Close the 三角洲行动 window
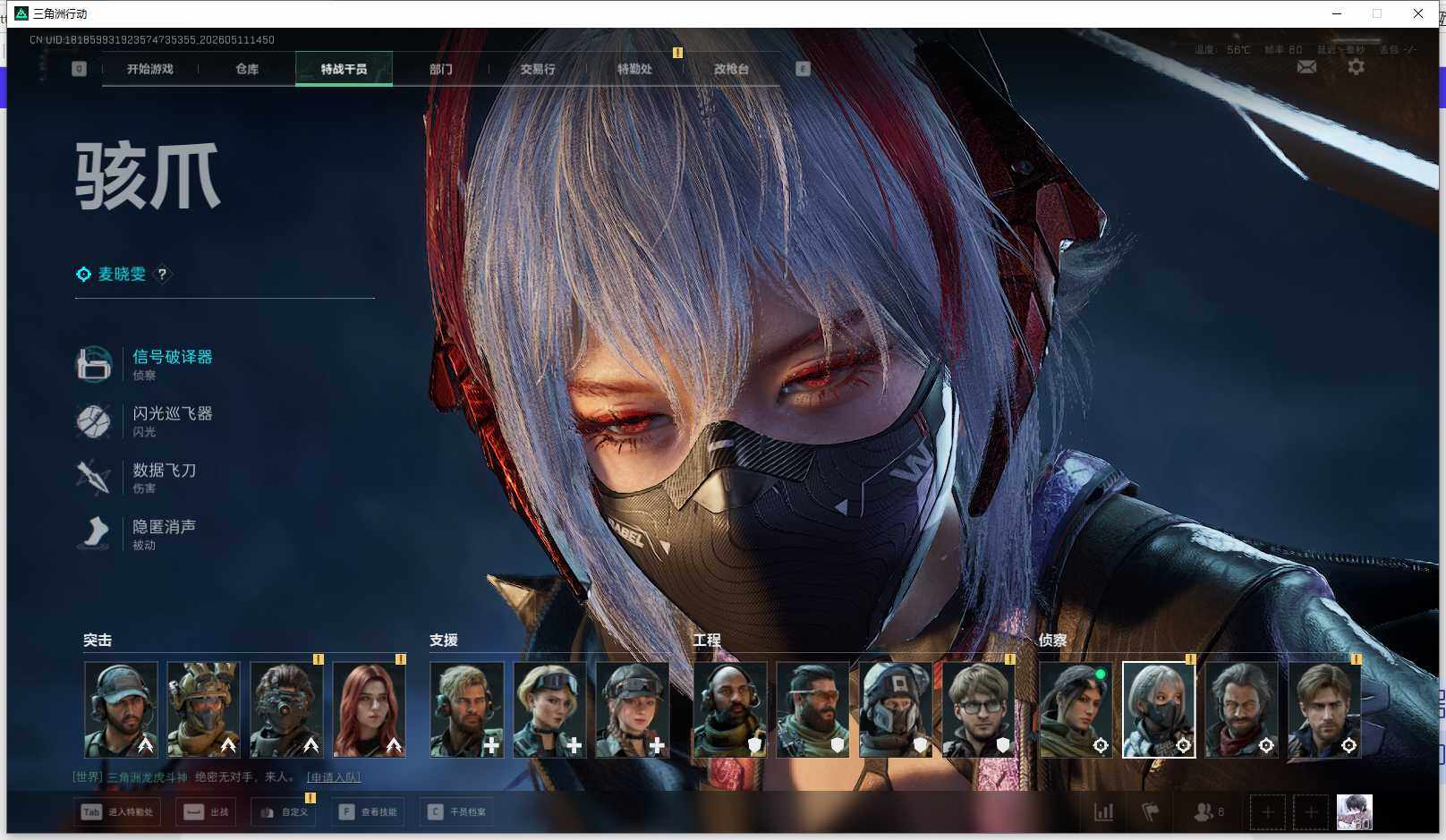This screenshot has height=840, width=1446. coord(1418,13)
